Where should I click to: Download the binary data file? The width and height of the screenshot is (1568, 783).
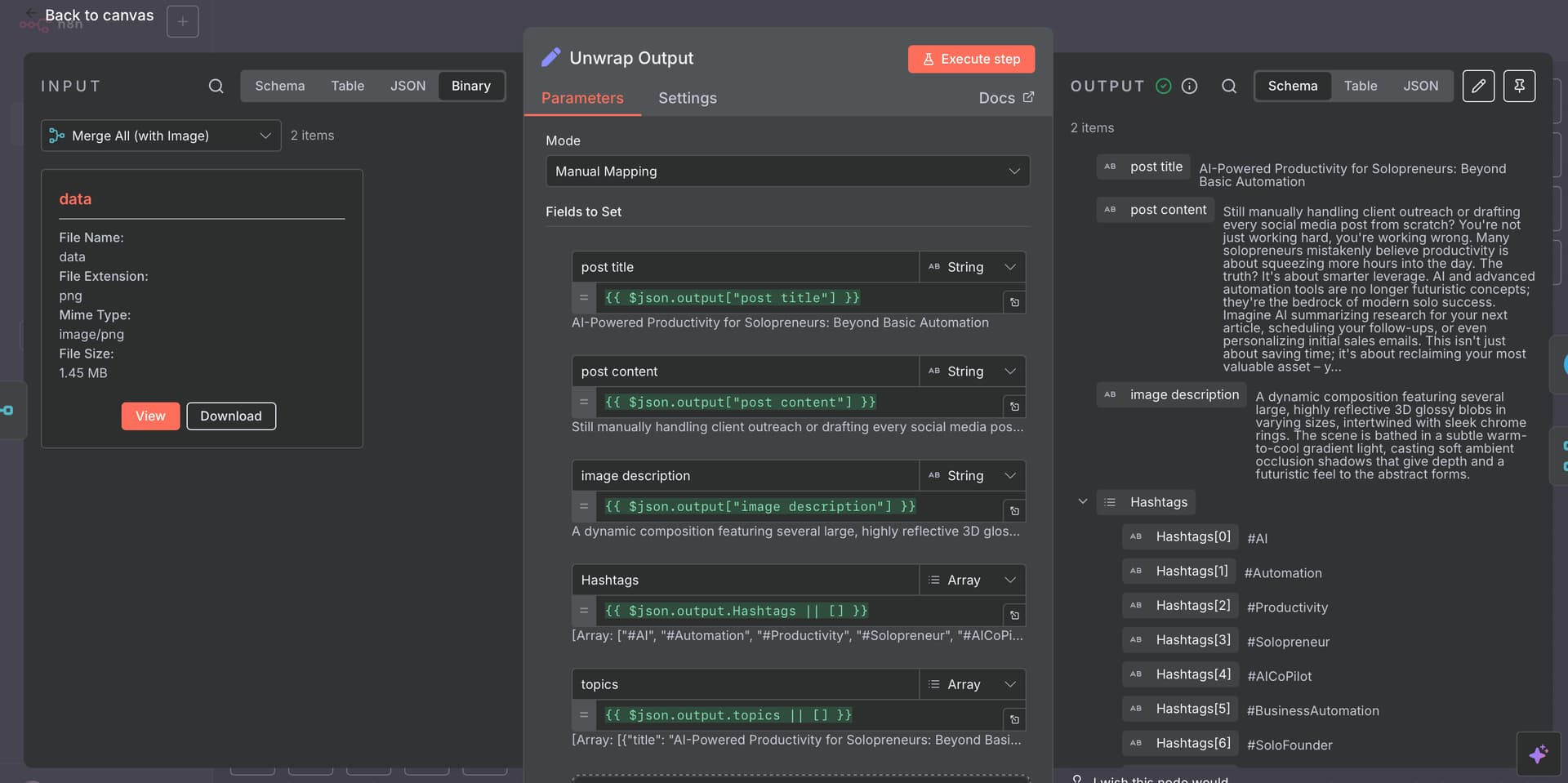pyautogui.click(x=231, y=416)
